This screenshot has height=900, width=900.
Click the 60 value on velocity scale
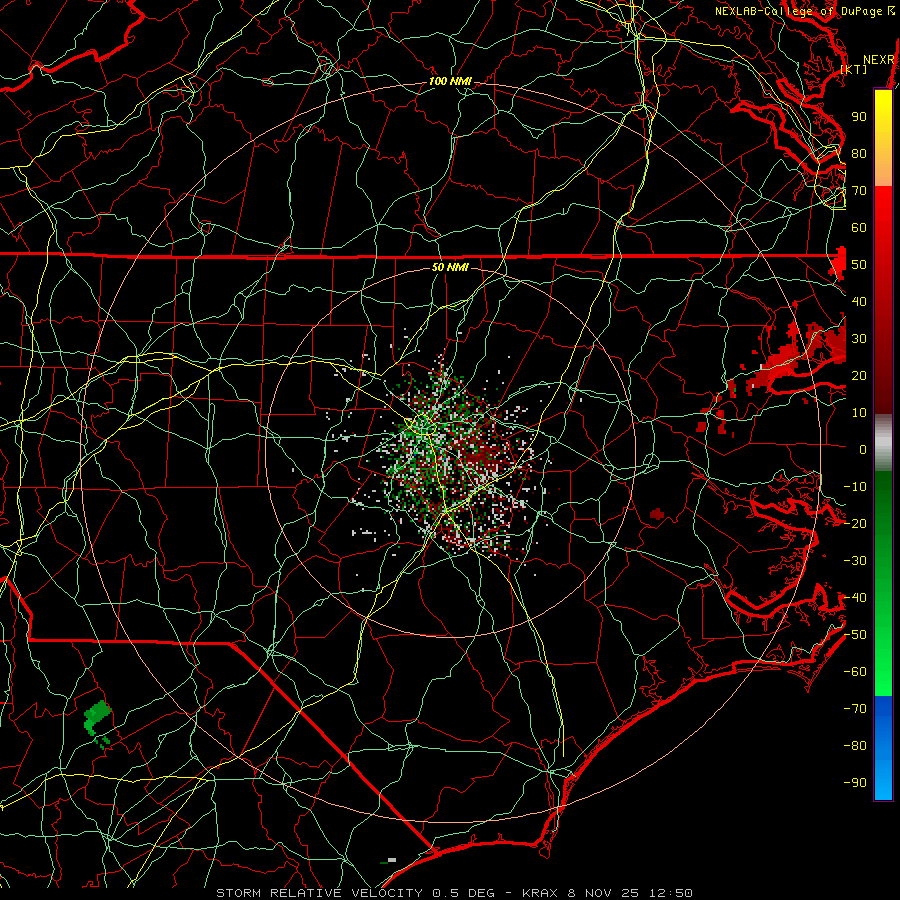pos(859,227)
